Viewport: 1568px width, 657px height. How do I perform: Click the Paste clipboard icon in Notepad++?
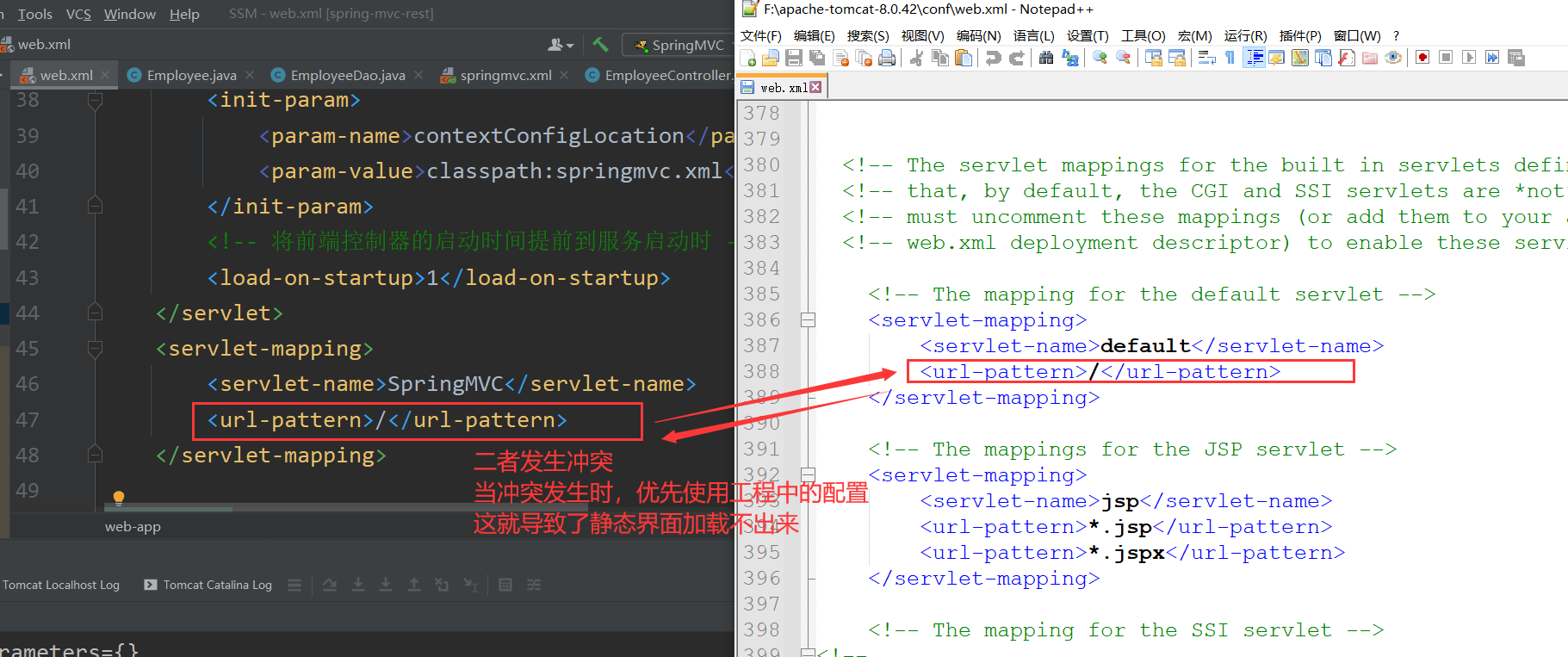(x=964, y=58)
